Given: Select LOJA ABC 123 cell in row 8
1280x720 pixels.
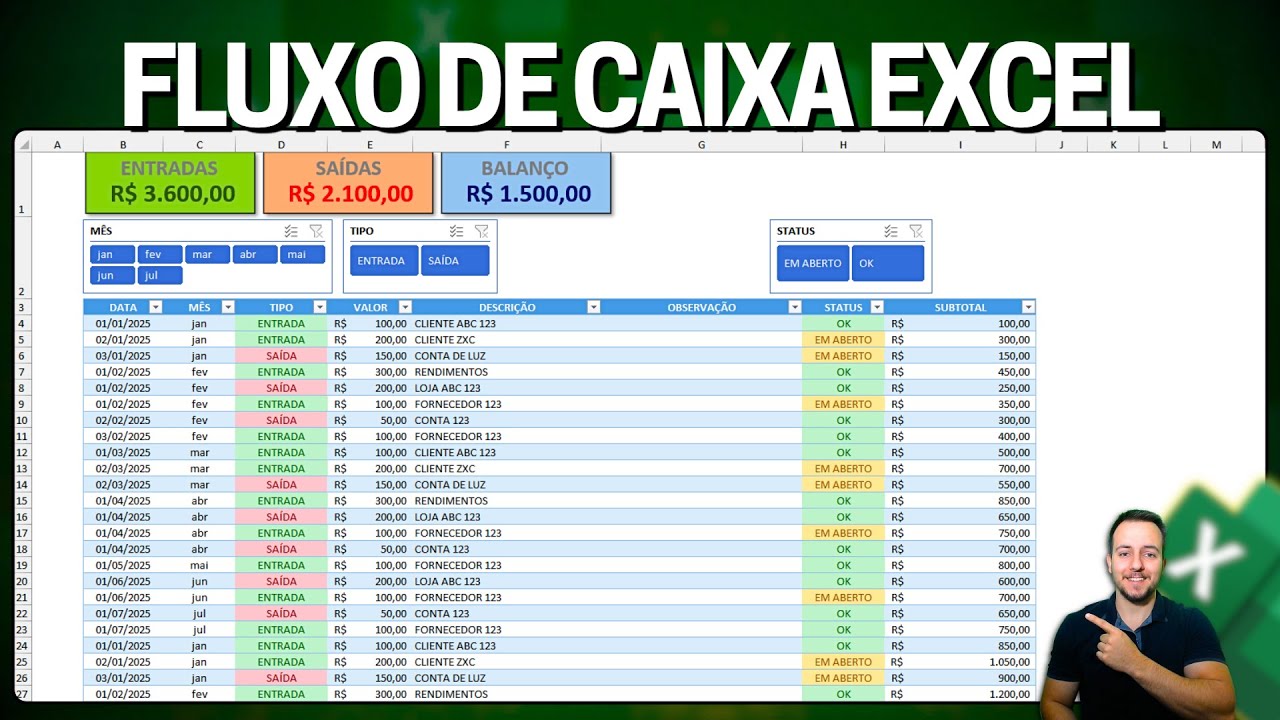Looking at the screenshot, I should [507, 388].
